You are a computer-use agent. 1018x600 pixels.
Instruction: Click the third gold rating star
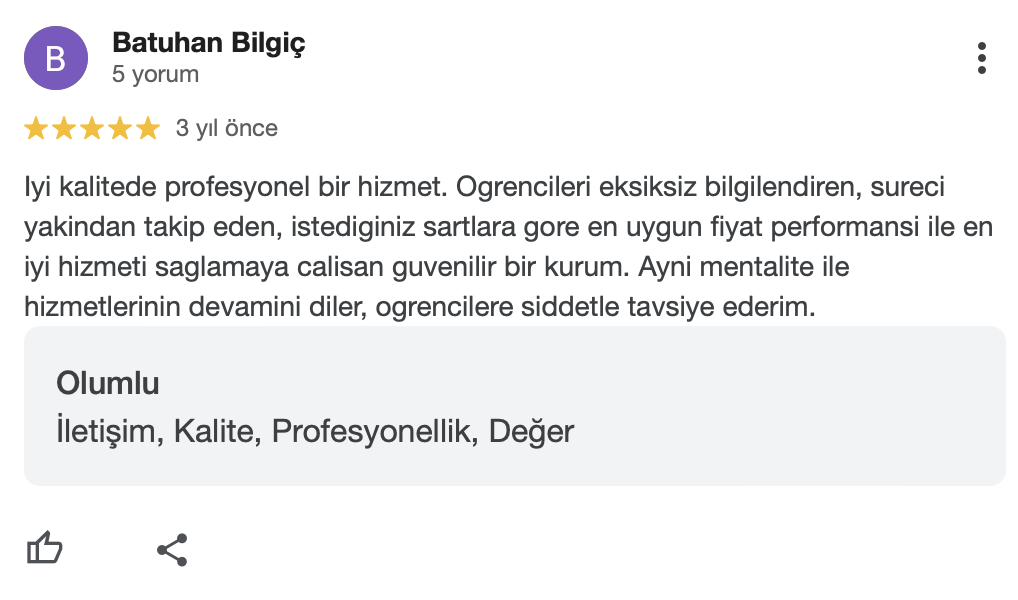tap(92, 128)
